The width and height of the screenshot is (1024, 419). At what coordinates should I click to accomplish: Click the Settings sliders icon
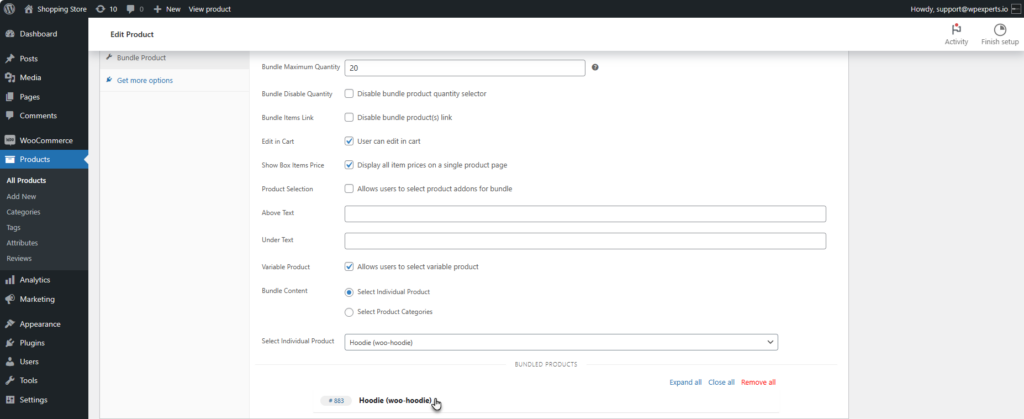[x=10, y=399]
